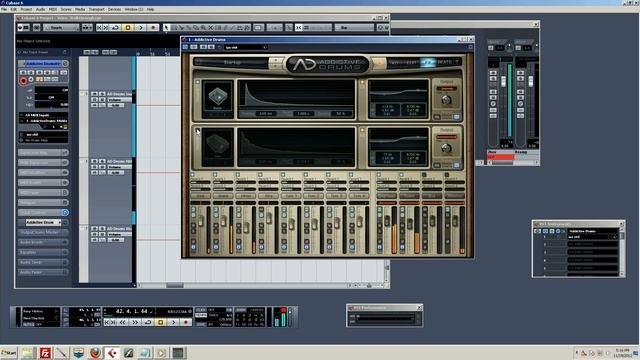640x360 pixels.
Task: Open FileZilla from the taskbar
Action: (45, 353)
